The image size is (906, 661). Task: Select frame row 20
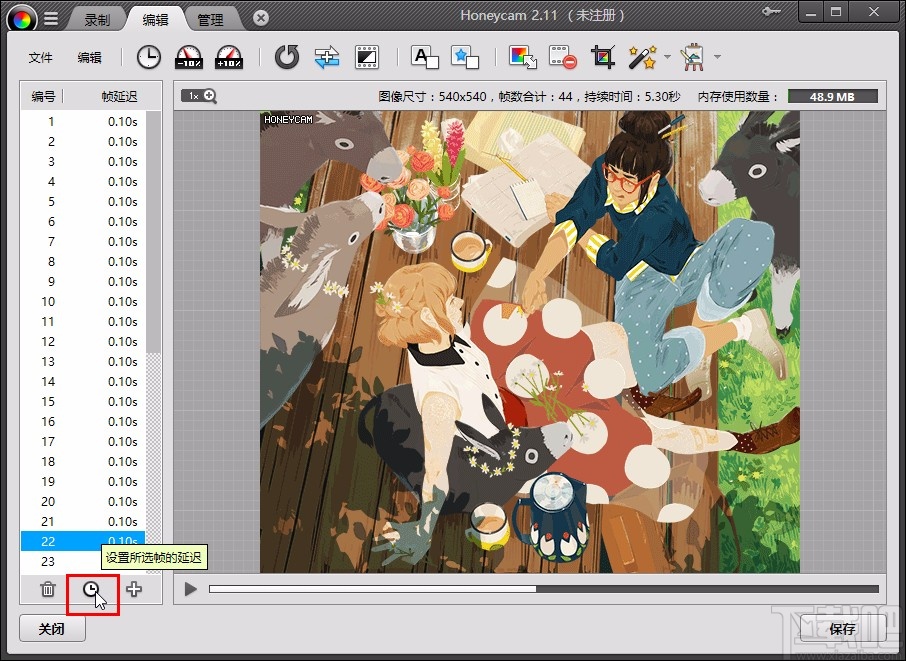tap(83, 502)
